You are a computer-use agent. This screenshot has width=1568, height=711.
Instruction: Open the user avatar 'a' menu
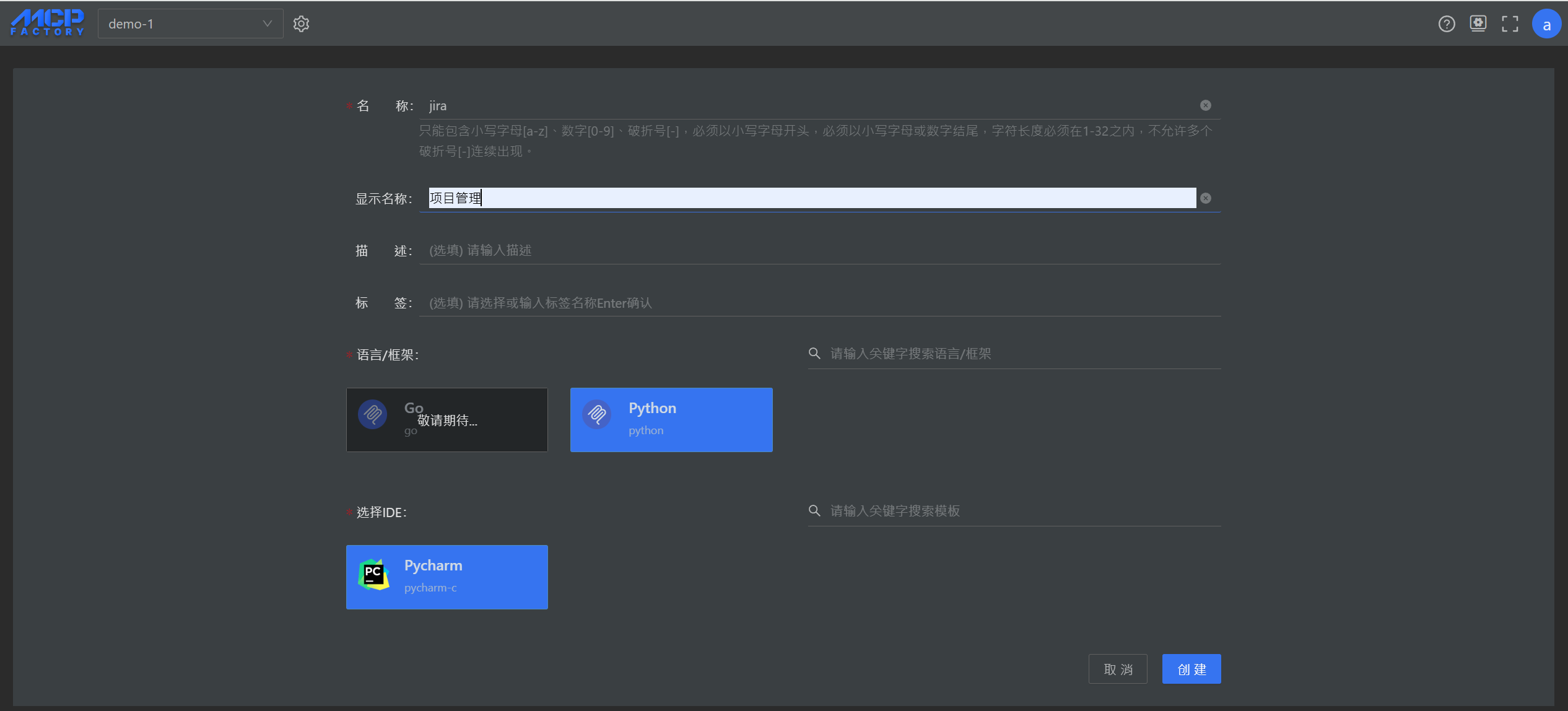point(1546,24)
